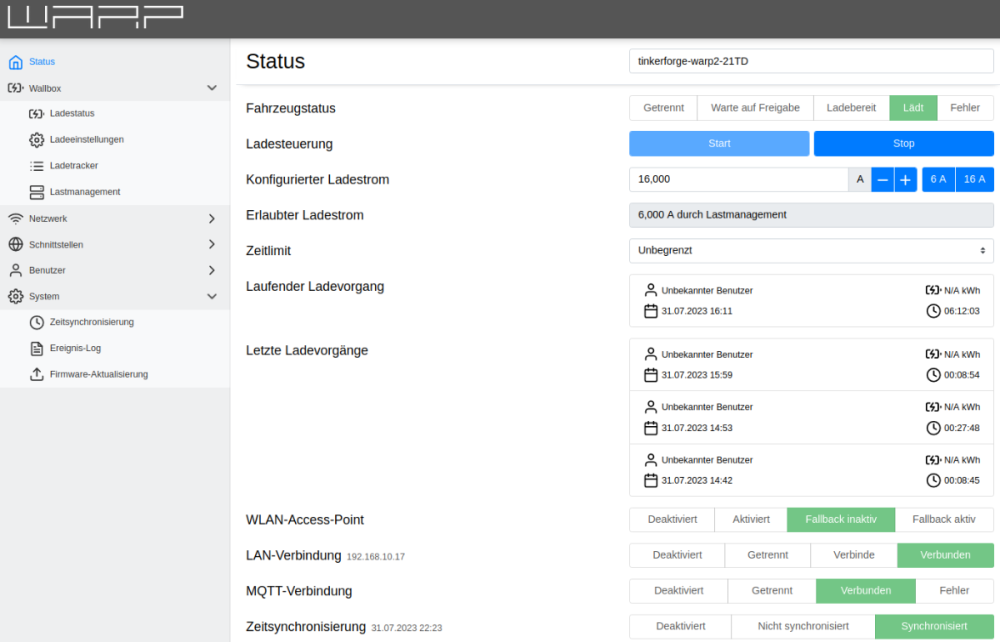Click the Lastmanagement server icon
1000x642 pixels.
[x=37, y=192]
